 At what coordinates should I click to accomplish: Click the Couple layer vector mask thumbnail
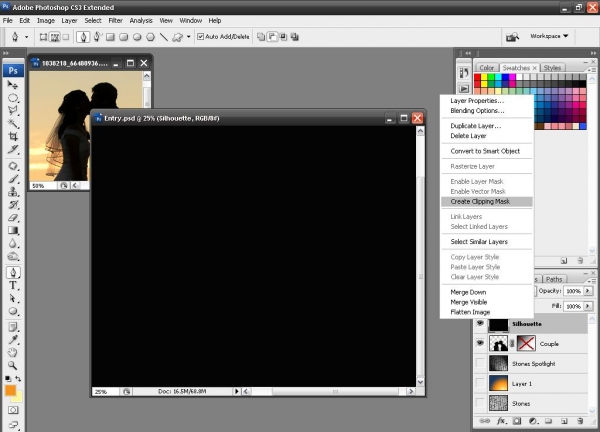526,343
